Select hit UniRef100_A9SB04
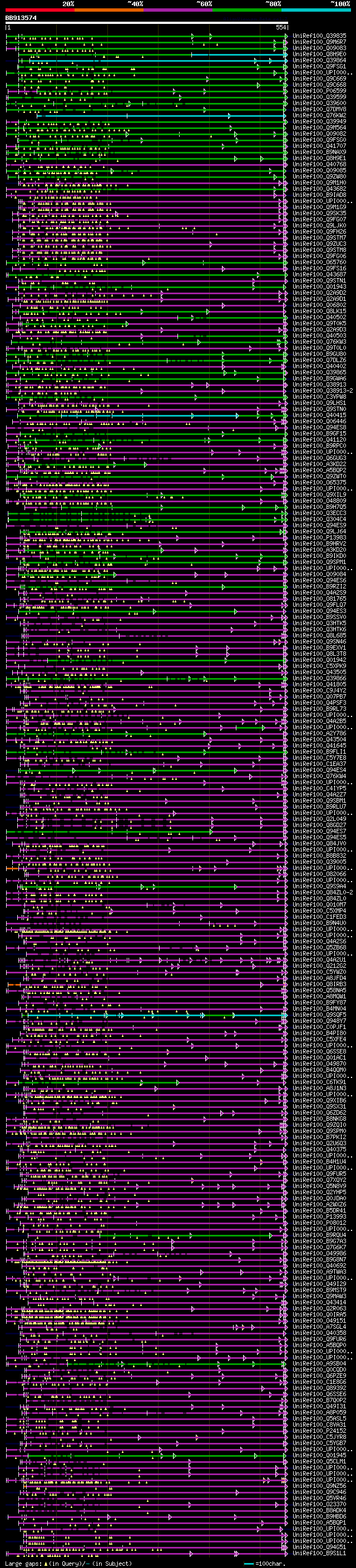This screenshot has height=1568, width=356. pos(319,1363)
